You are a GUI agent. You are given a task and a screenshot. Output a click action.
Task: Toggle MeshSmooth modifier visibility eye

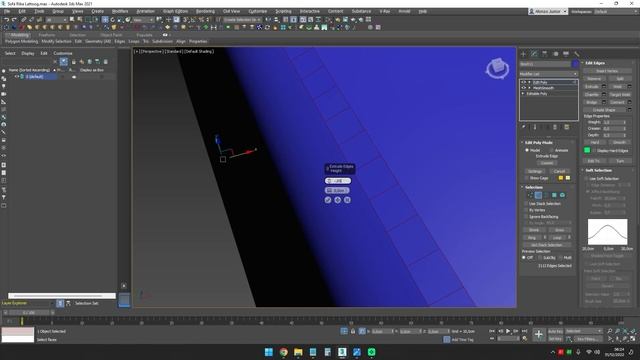tap(524, 88)
